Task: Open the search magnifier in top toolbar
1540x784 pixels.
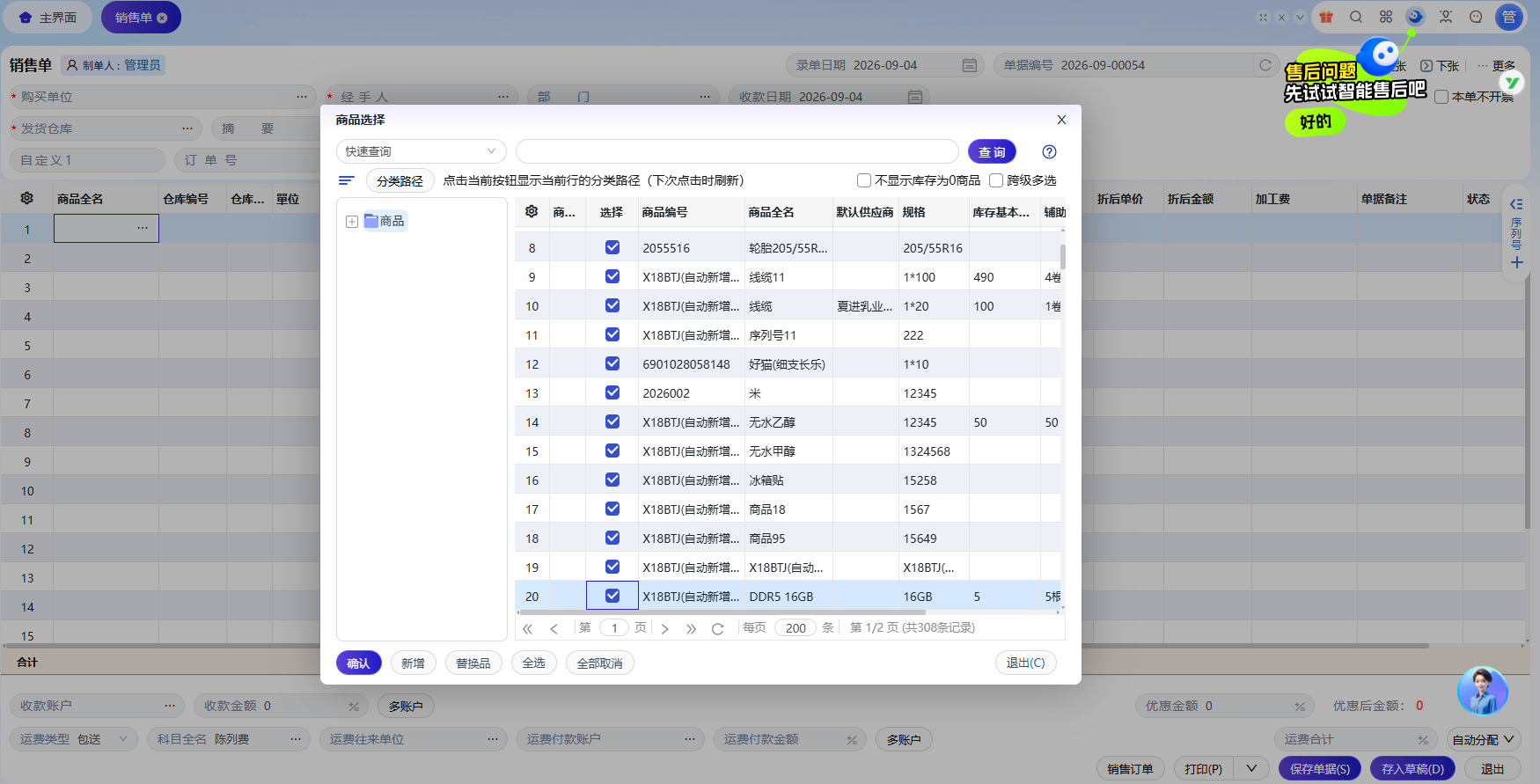Action: (1356, 17)
